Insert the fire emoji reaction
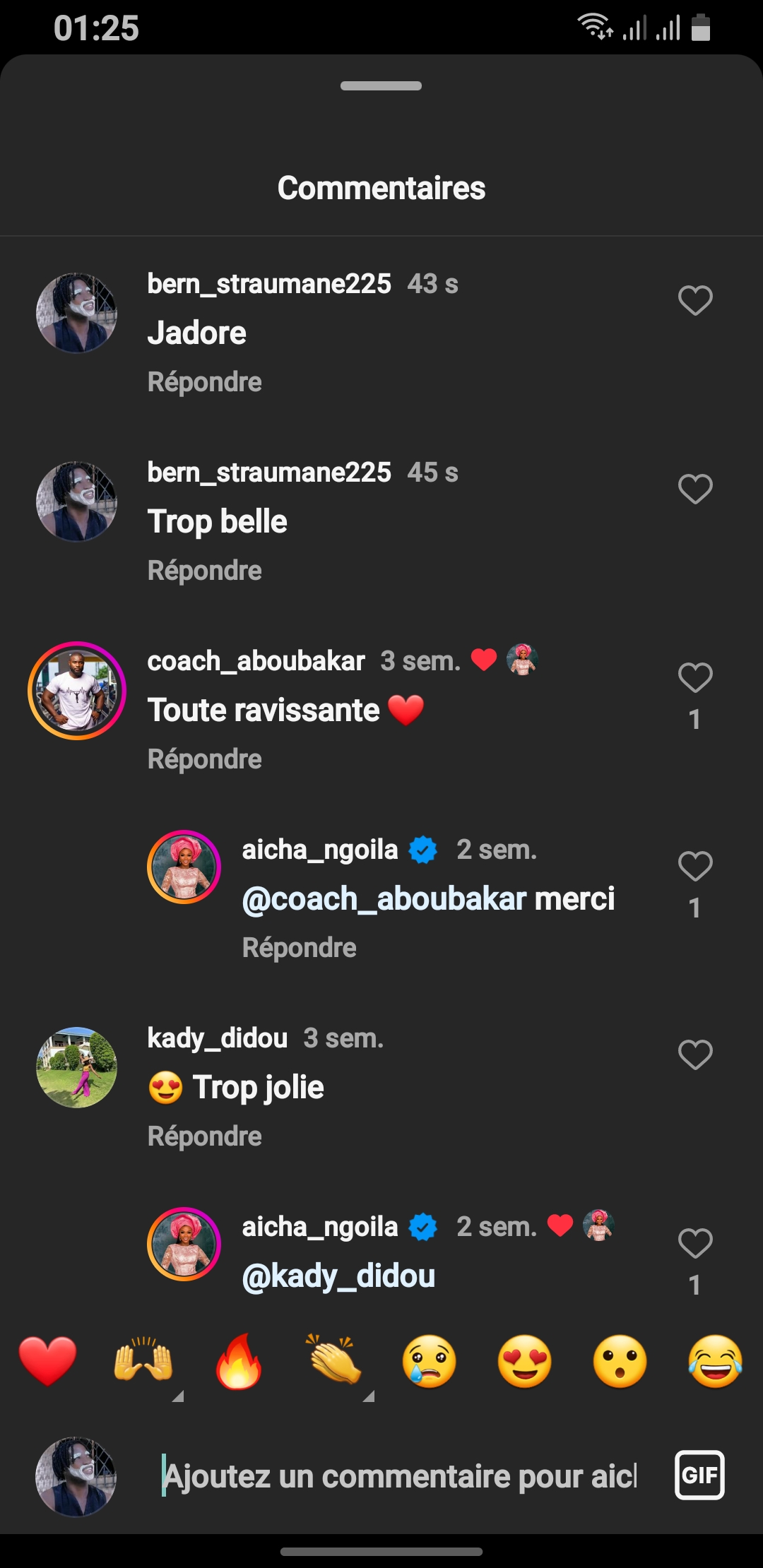763x1568 pixels. 239,1361
